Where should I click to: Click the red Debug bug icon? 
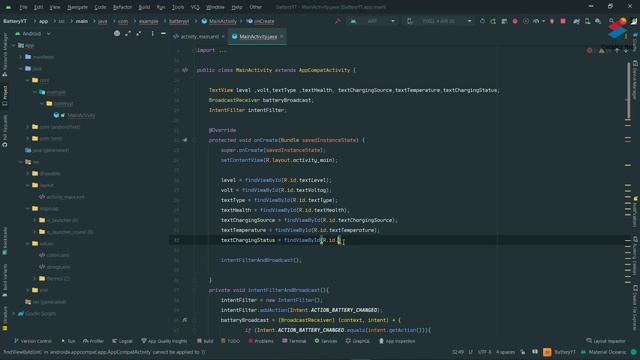point(515,21)
